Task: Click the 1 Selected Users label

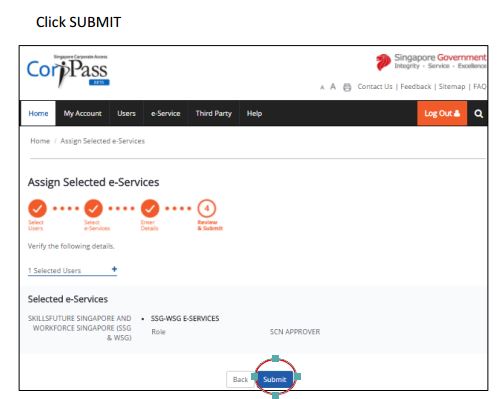Action: (x=54, y=270)
